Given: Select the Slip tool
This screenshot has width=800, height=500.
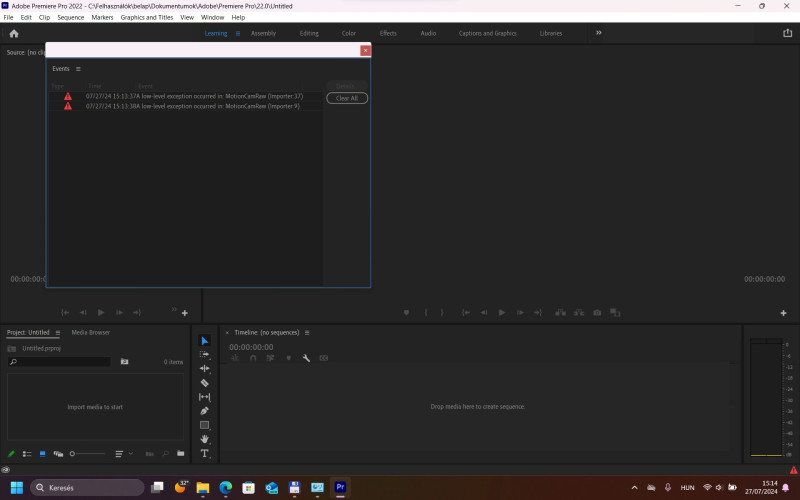Looking at the screenshot, I should pos(205,397).
